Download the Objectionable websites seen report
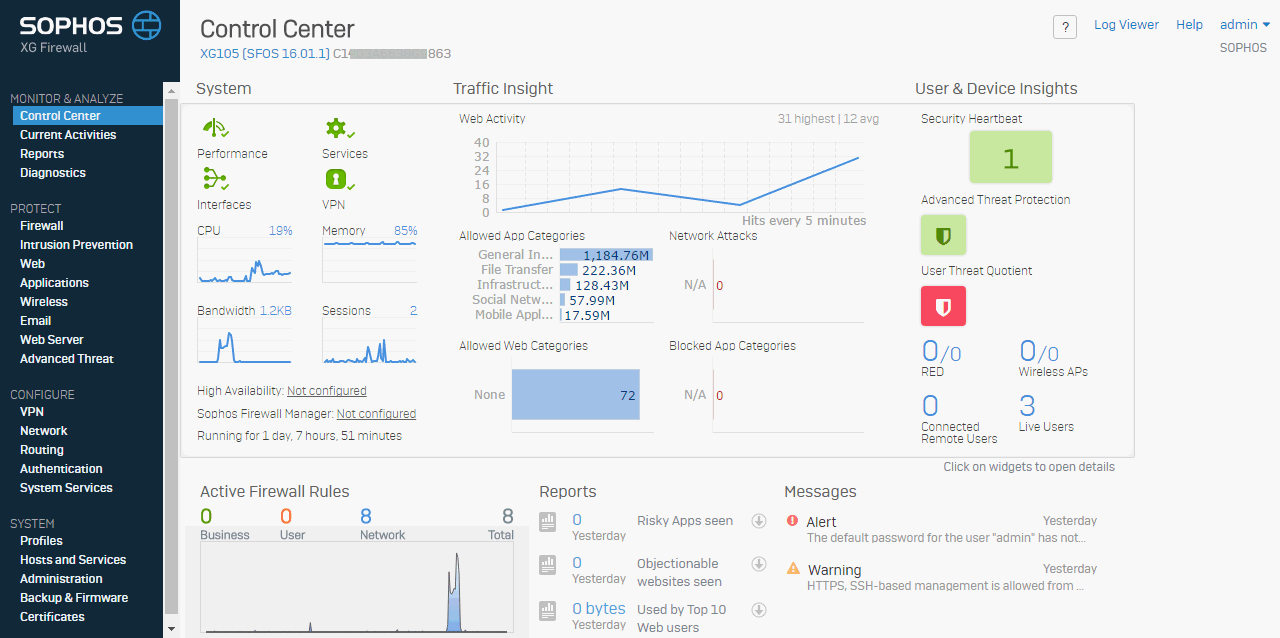The height and width of the screenshot is (638, 1280). point(759,564)
